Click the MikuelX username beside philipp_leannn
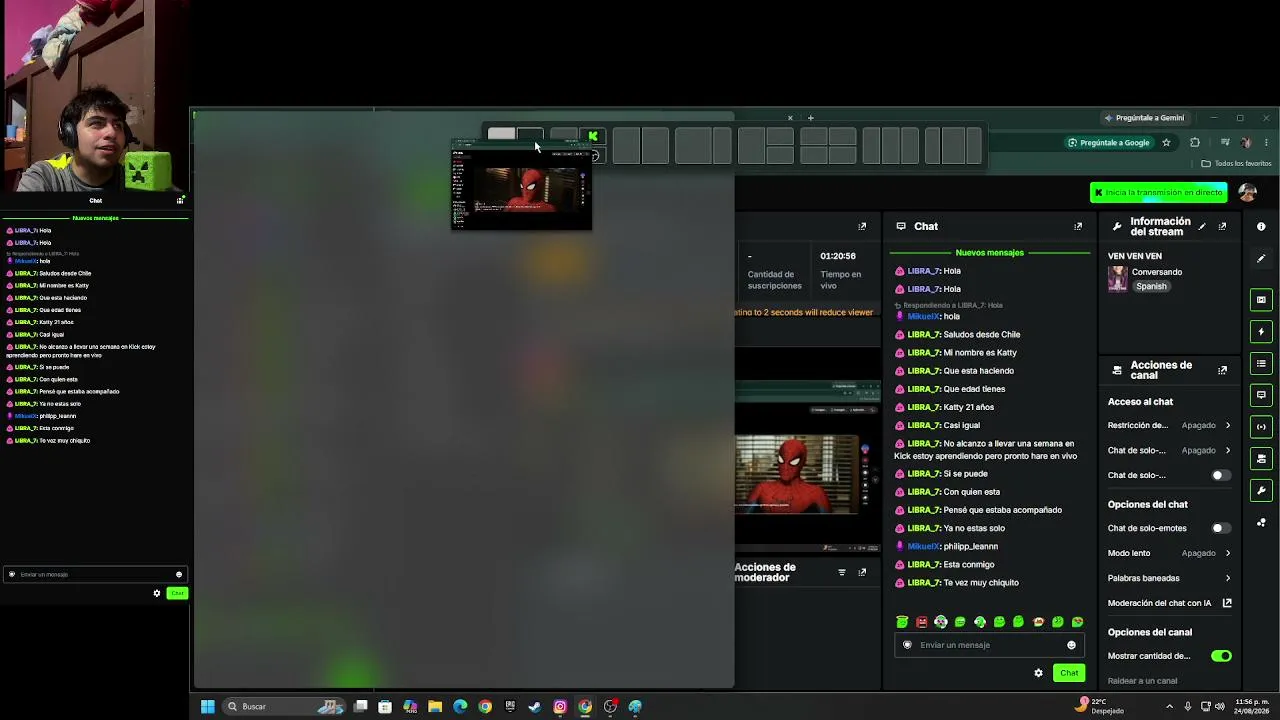This screenshot has height=720, width=1280. (924, 547)
